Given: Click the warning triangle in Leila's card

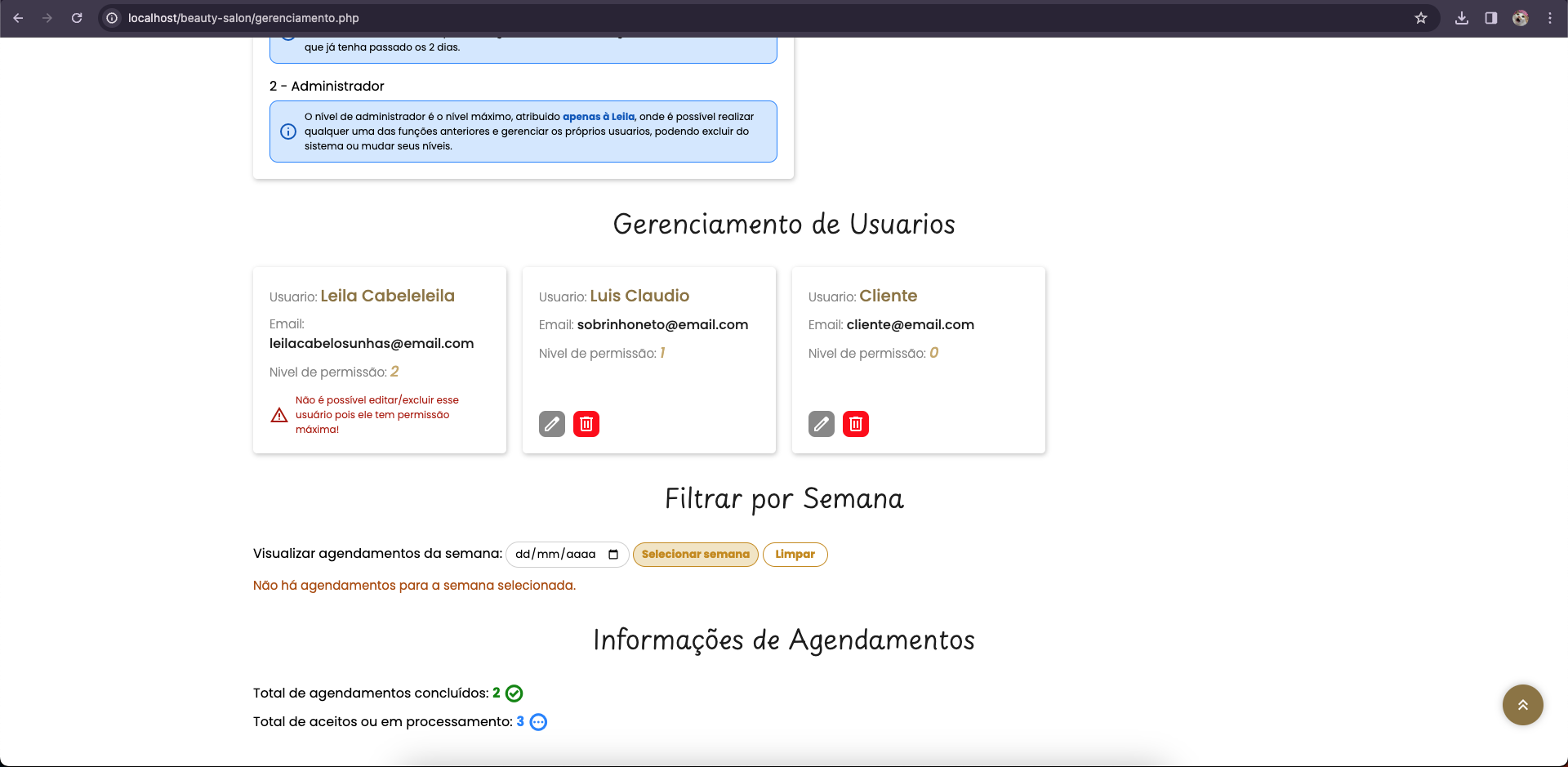Looking at the screenshot, I should tap(279, 415).
